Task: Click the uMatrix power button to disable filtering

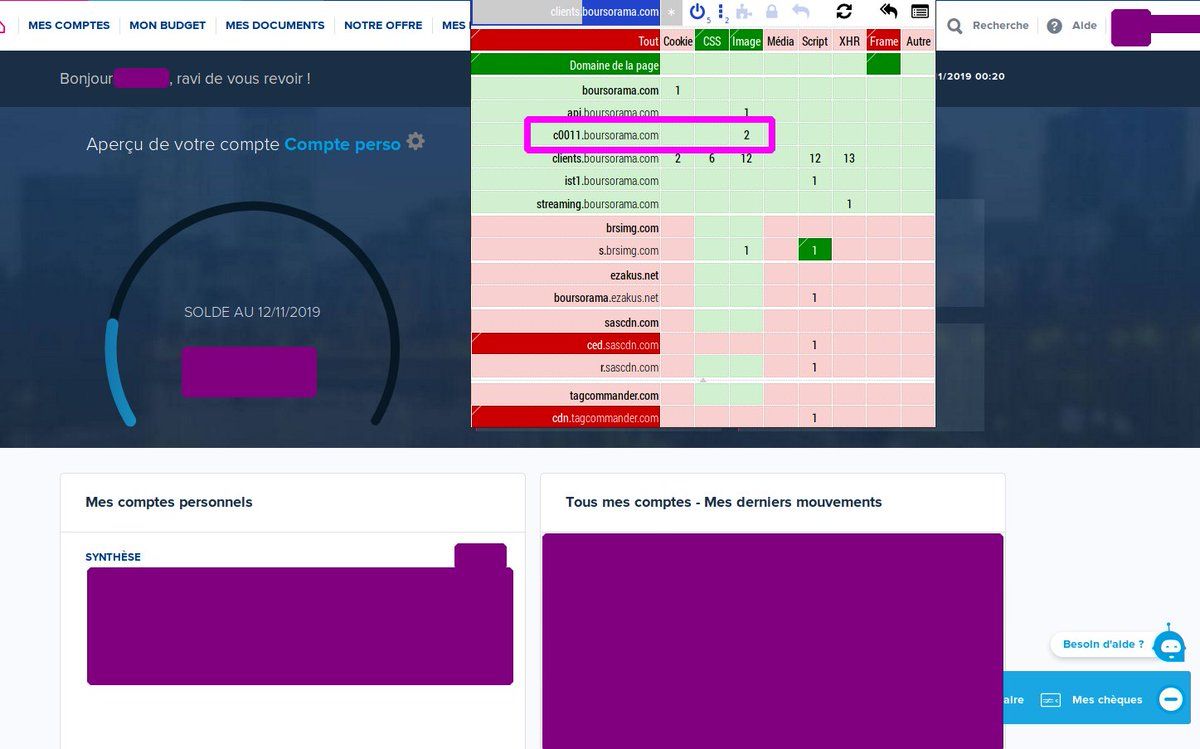Action: point(697,12)
